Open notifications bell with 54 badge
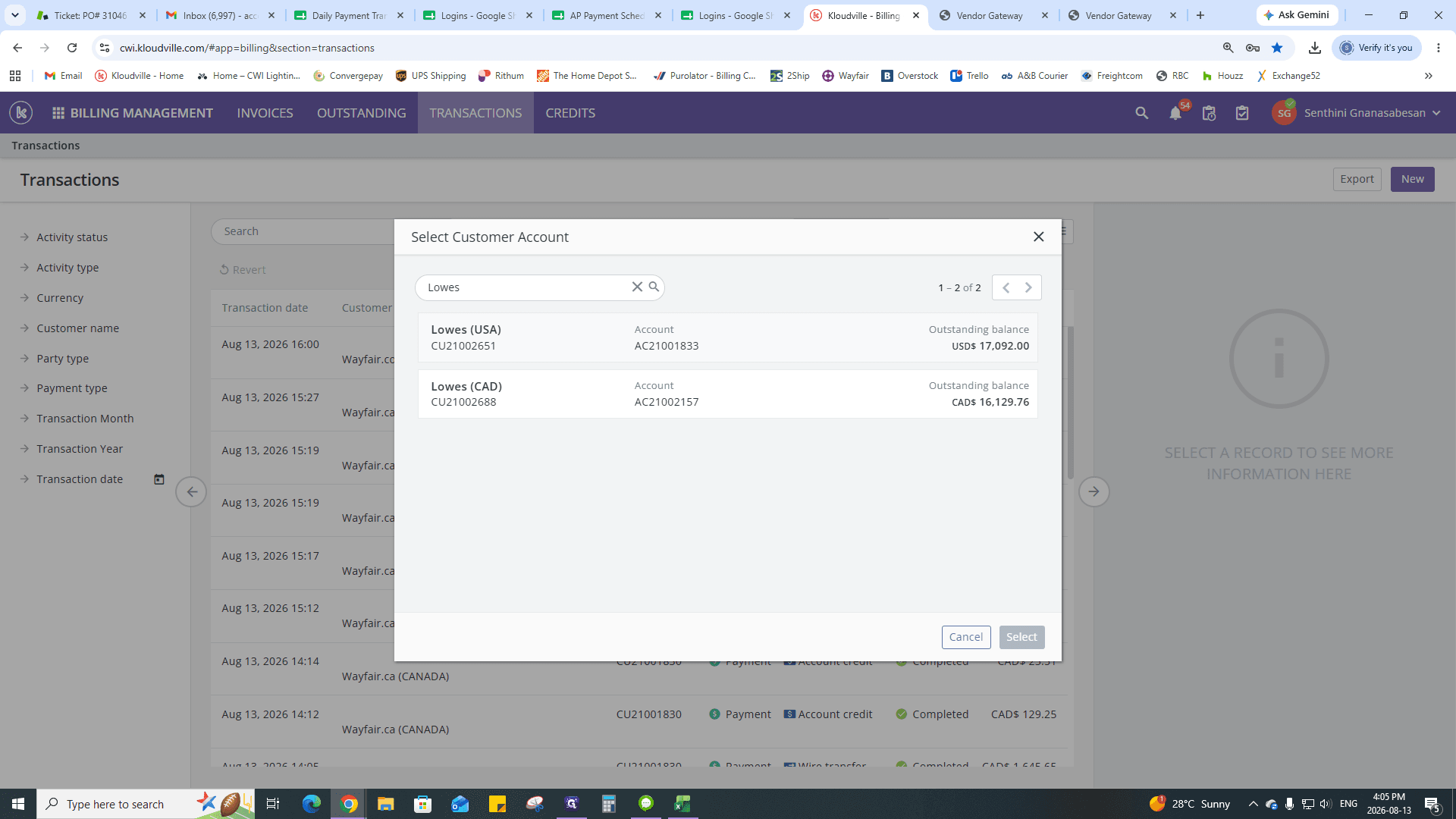The image size is (1456, 819). (x=1175, y=113)
